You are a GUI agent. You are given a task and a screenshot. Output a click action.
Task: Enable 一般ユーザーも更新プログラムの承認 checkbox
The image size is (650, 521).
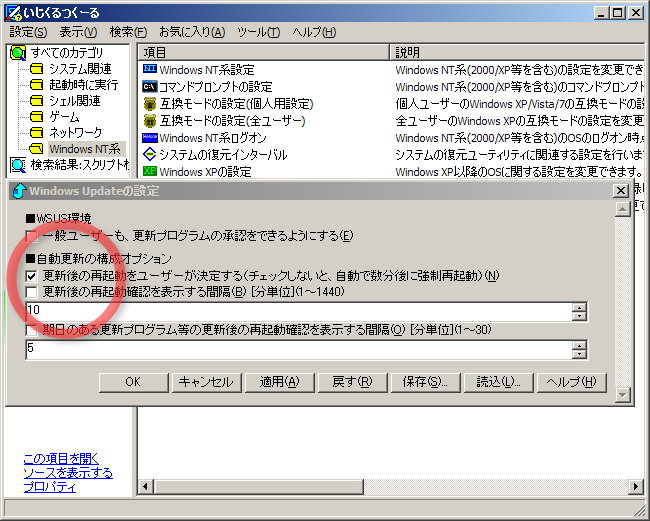[x=32, y=236]
